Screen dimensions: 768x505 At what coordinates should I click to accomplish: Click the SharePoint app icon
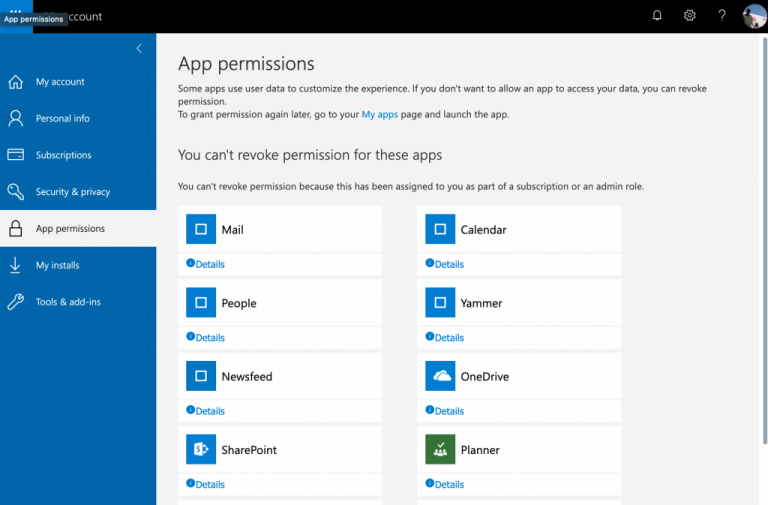coord(201,449)
